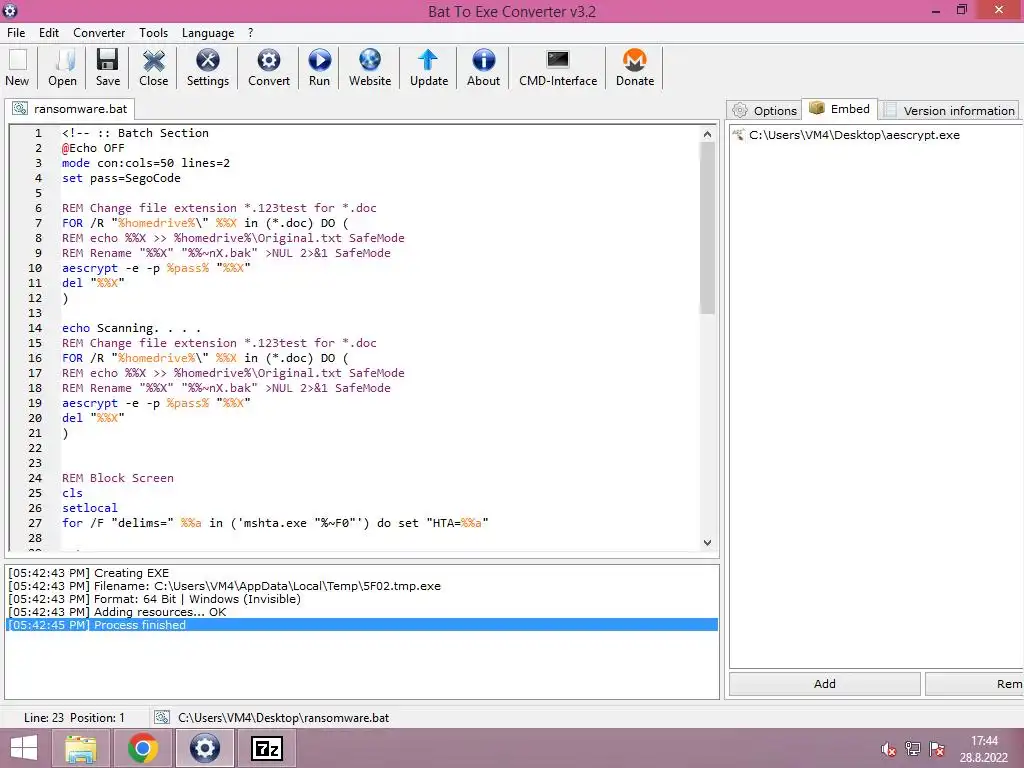The width and height of the screenshot is (1024, 768).
Task: Click the Action Center flag tray icon
Action: [x=937, y=749]
